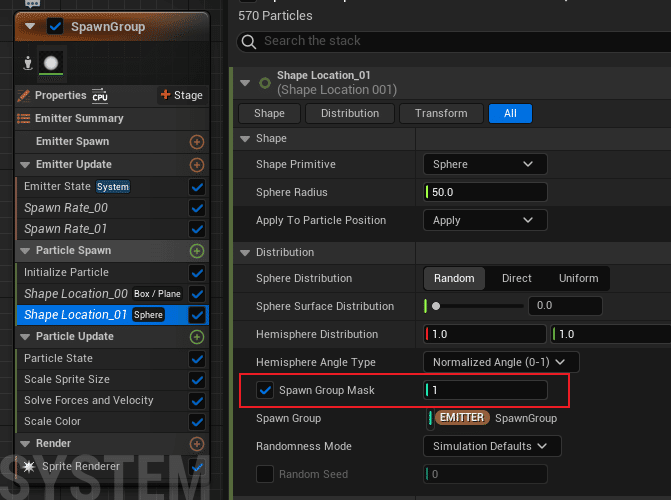This screenshot has height=500, width=671.
Task: Collapse the Render section
Action: (25, 444)
